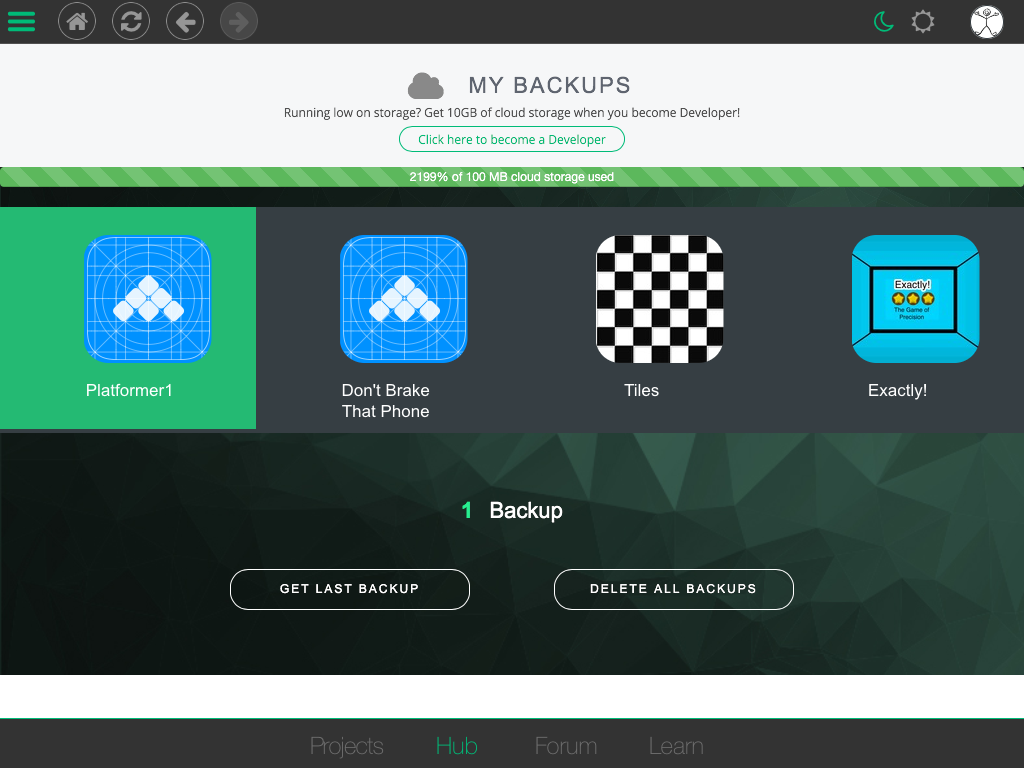Open the hamburger menu
This screenshot has height=768, width=1024.
tap(21, 21)
